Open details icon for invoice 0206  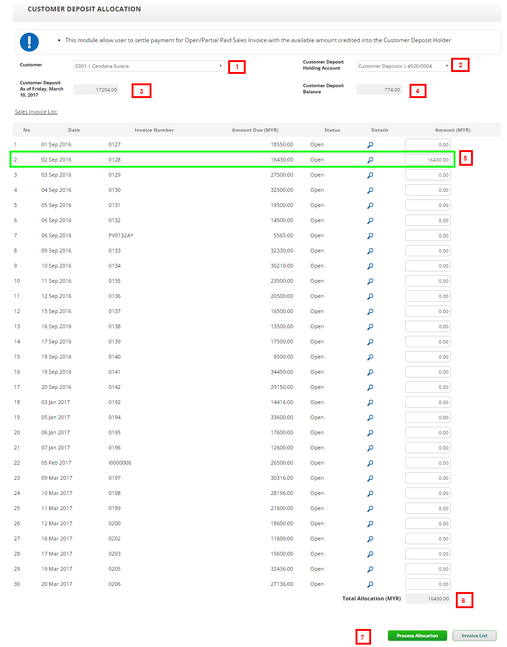click(x=370, y=585)
